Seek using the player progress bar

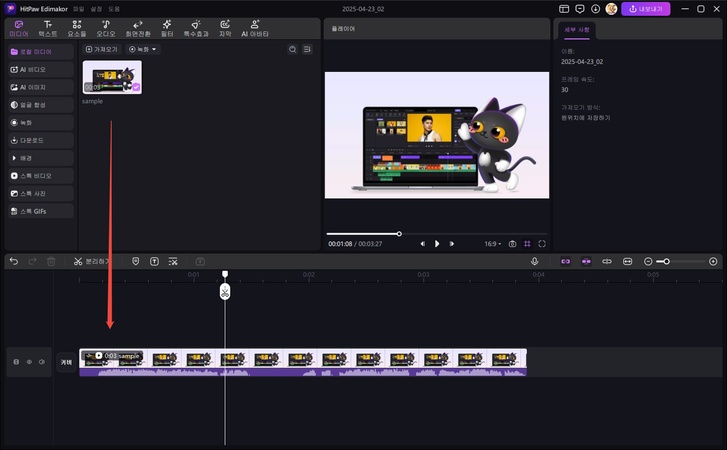437,234
